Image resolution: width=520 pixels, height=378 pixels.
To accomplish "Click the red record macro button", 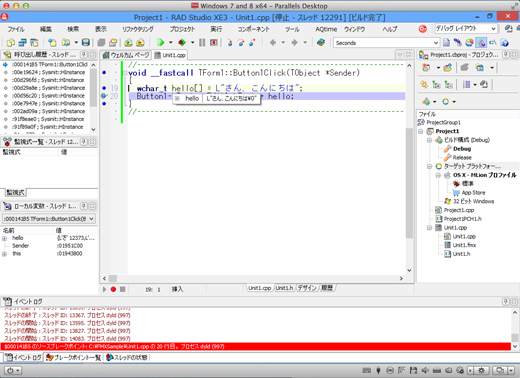I will pos(113,289).
